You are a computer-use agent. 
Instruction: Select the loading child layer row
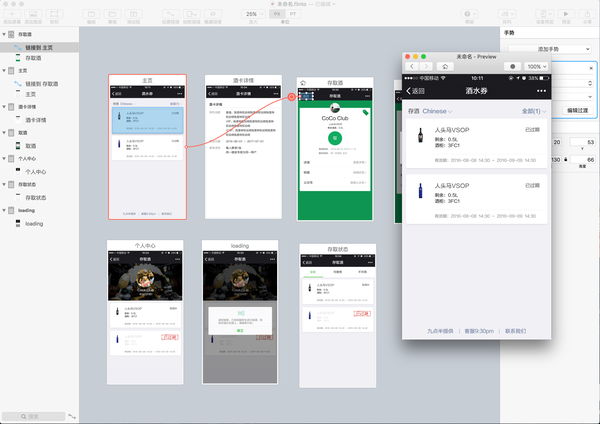pos(39,223)
